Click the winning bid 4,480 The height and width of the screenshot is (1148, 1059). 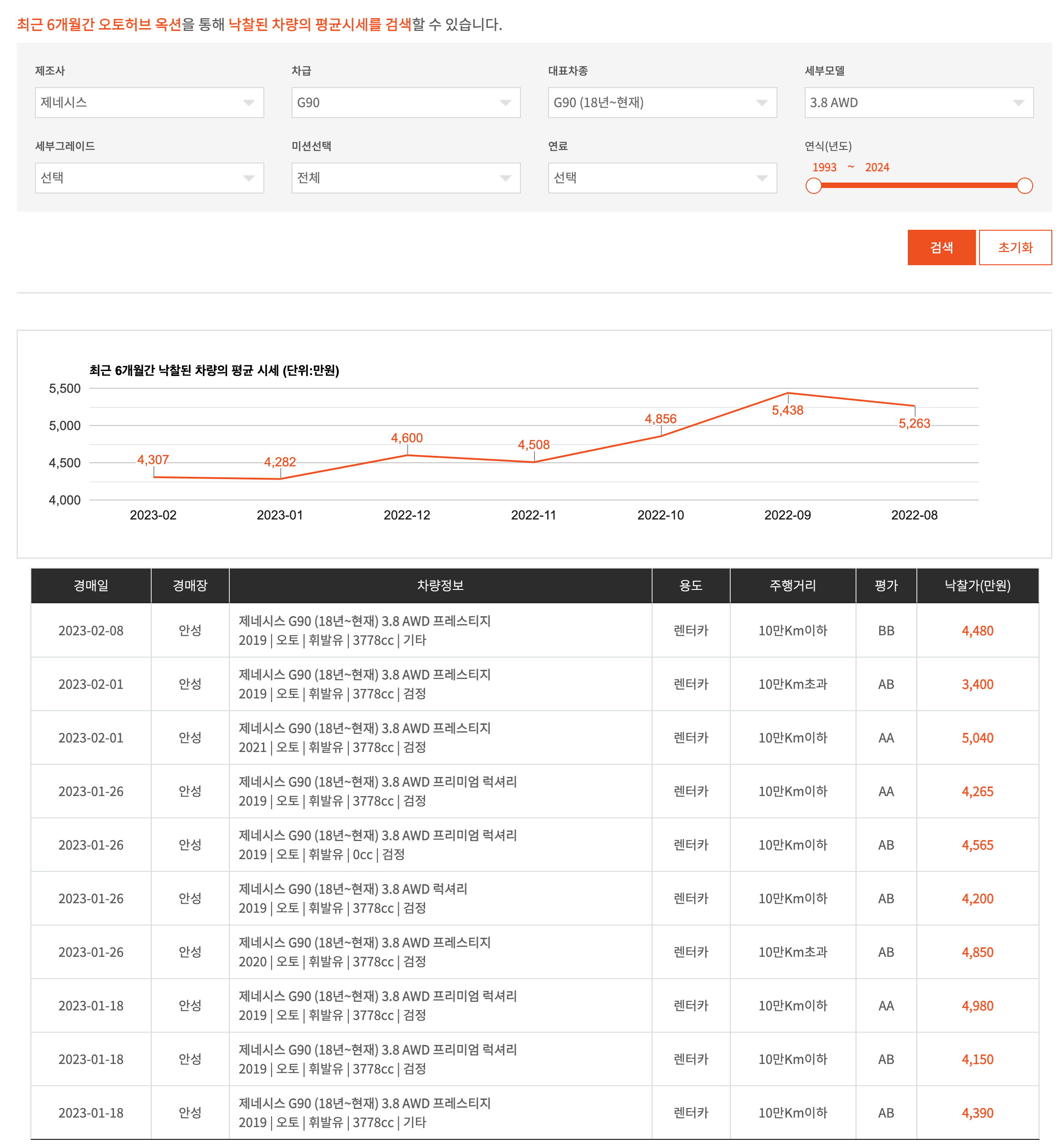pos(978,630)
